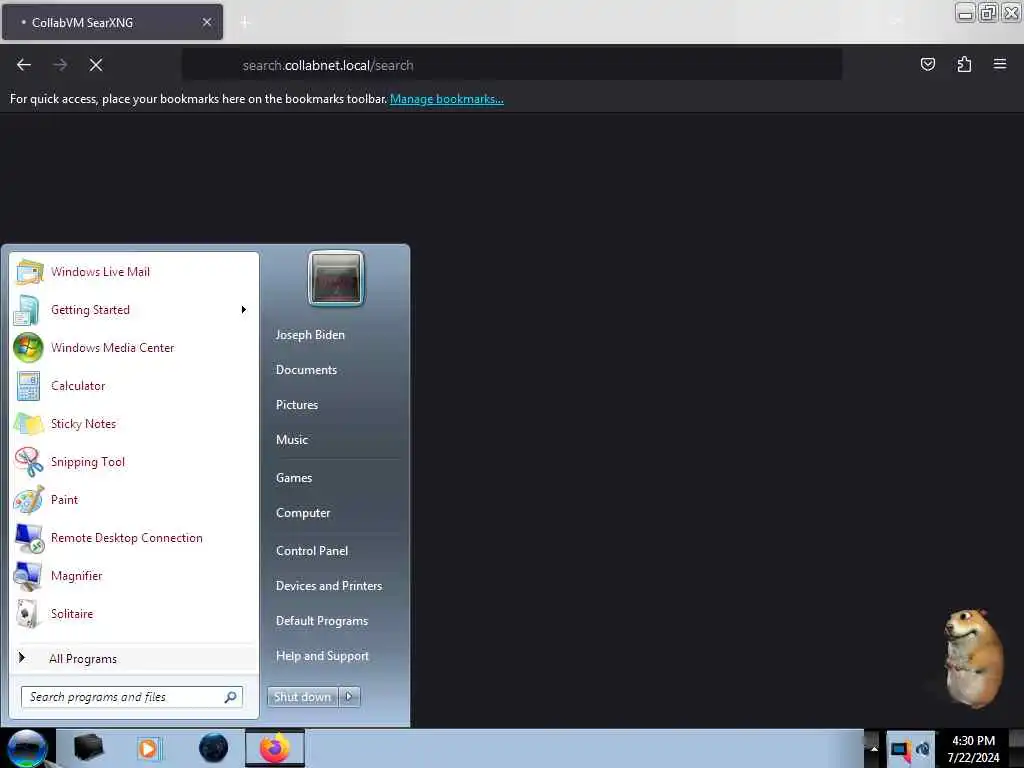Image resolution: width=1024 pixels, height=768 pixels.
Task: Open Joseph Biden user folder
Action: click(310, 335)
